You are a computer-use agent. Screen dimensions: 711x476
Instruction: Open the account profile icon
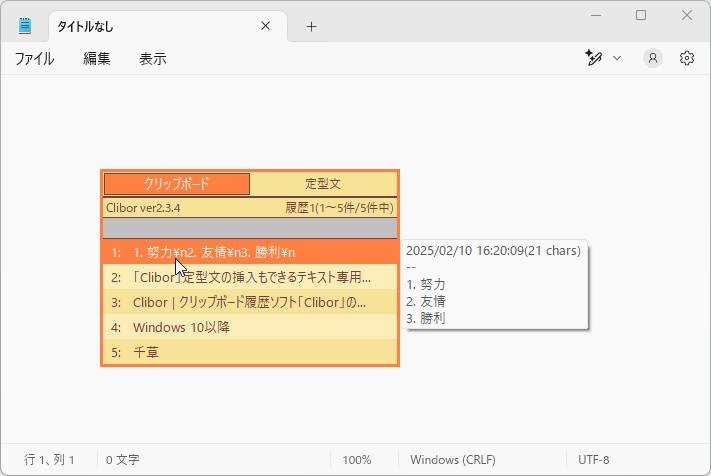653,58
